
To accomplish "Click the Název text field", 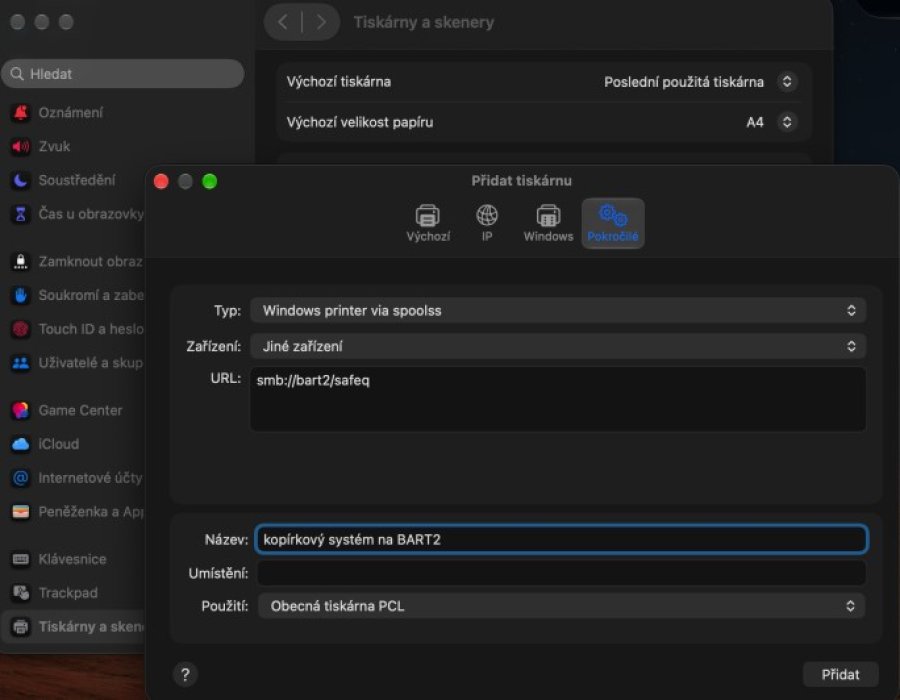I will tap(561, 539).
